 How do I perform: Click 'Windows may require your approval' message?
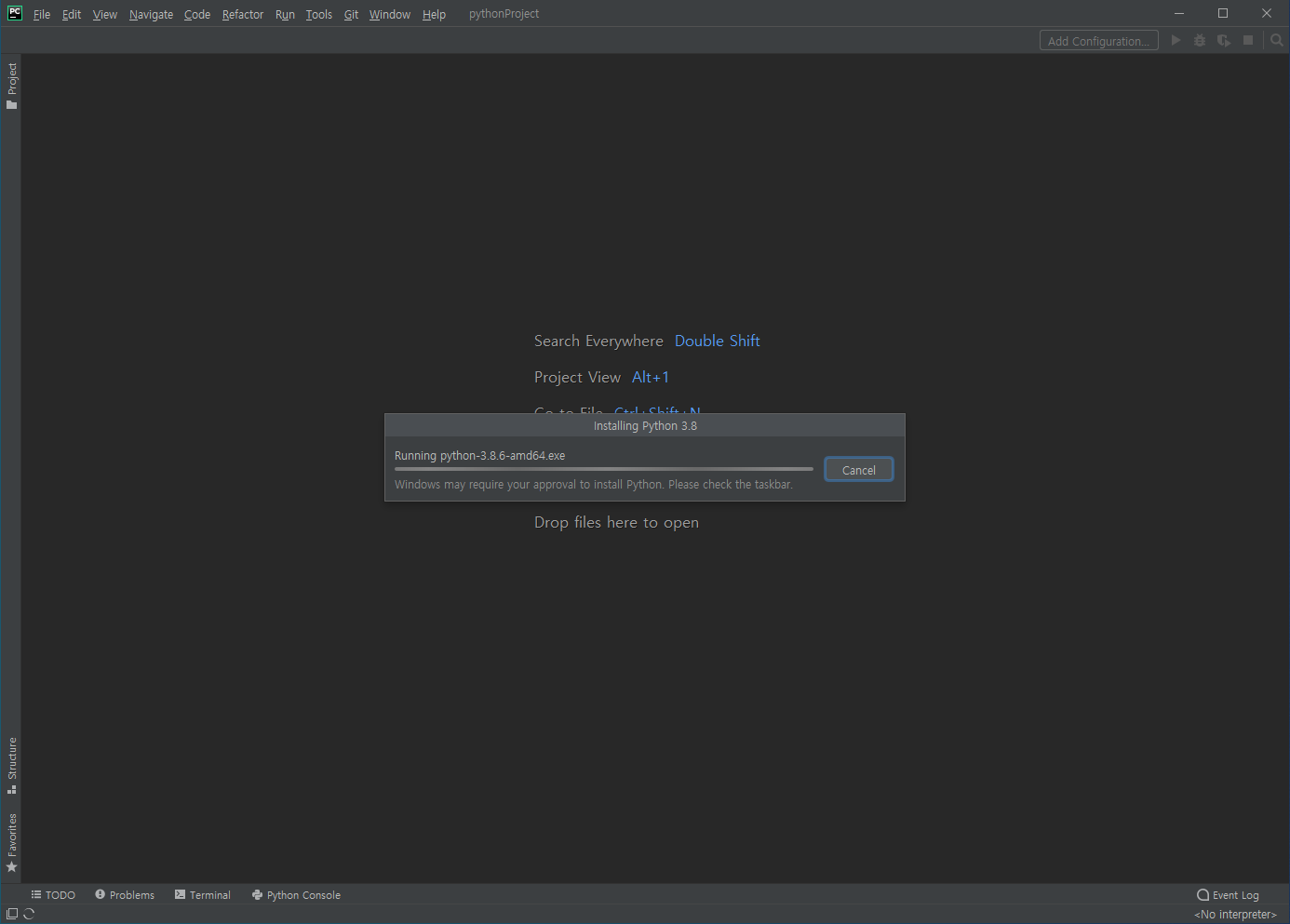594,485
